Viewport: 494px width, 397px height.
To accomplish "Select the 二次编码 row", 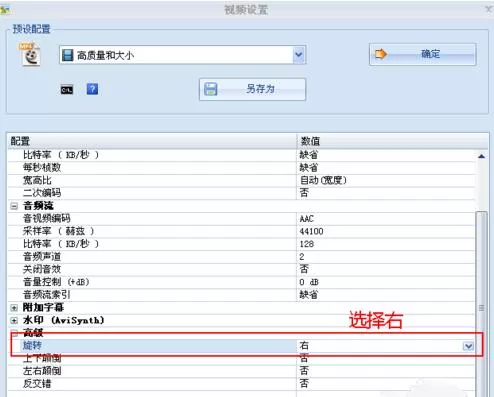I will pyautogui.click(x=242, y=193).
